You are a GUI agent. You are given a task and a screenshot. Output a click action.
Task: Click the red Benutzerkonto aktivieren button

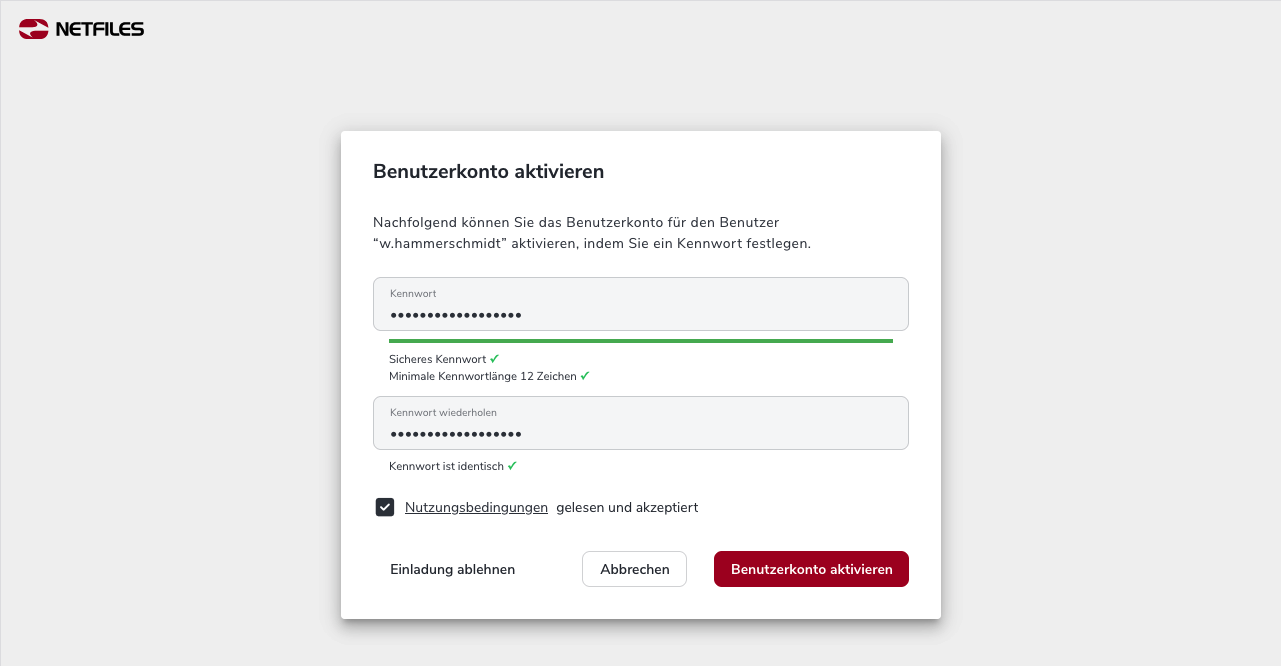(x=811, y=569)
